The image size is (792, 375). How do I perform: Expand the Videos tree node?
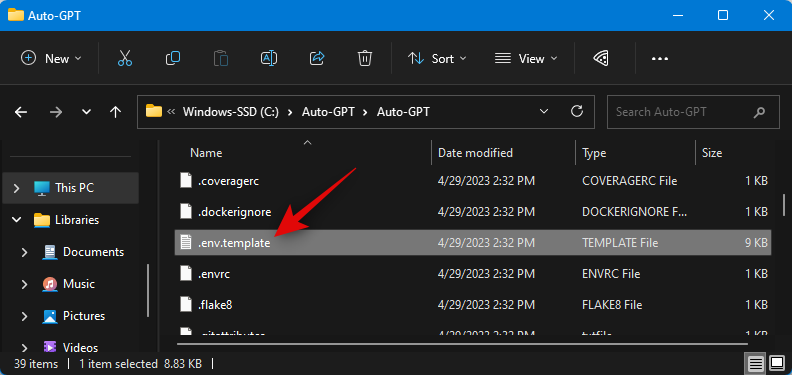click(x=24, y=348)
